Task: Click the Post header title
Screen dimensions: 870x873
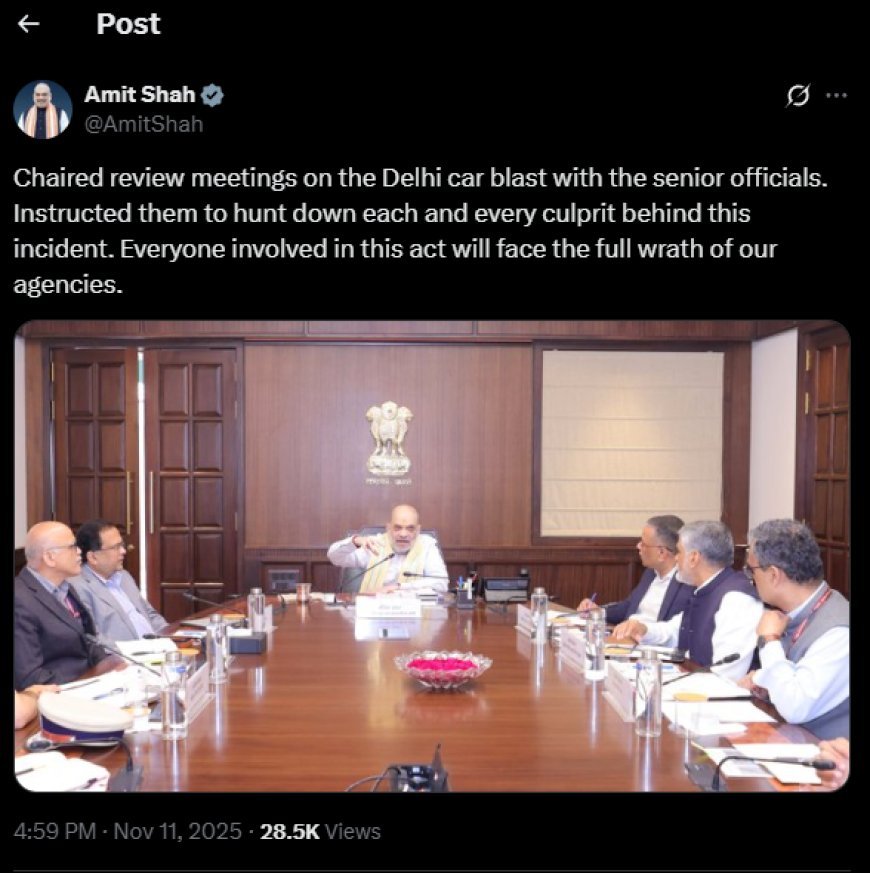Action: pos(128,24)
